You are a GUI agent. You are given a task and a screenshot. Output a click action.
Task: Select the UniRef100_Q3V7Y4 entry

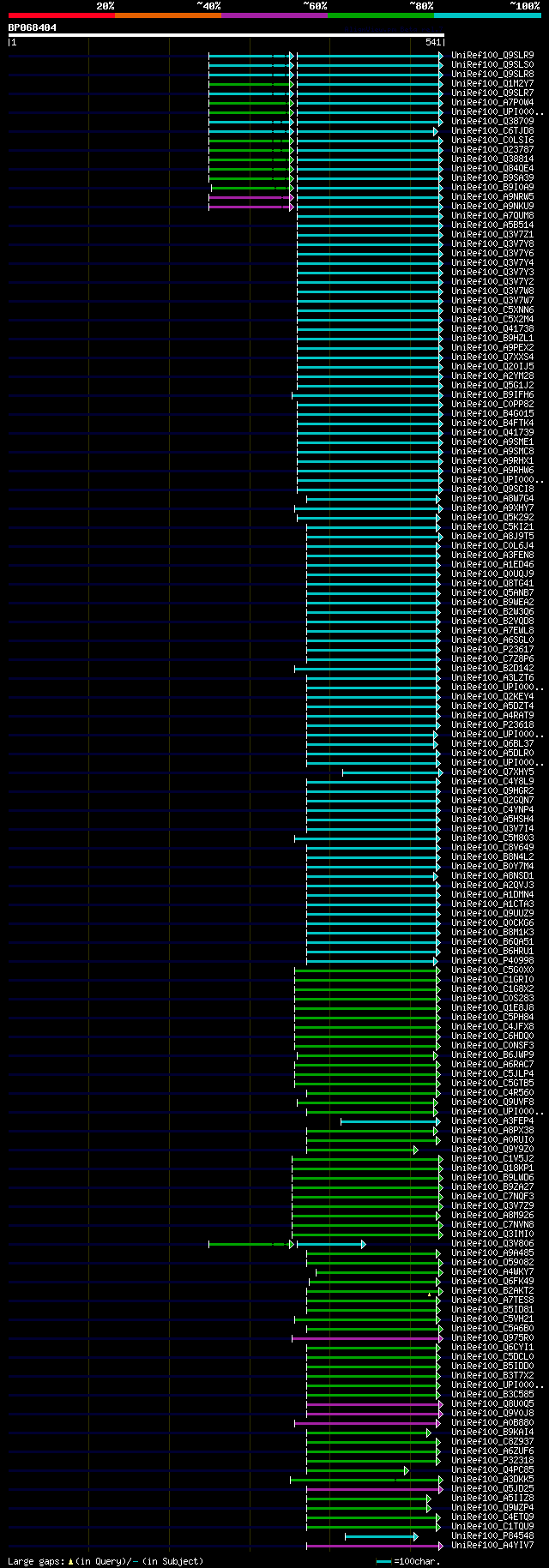[x=492, y=263]
